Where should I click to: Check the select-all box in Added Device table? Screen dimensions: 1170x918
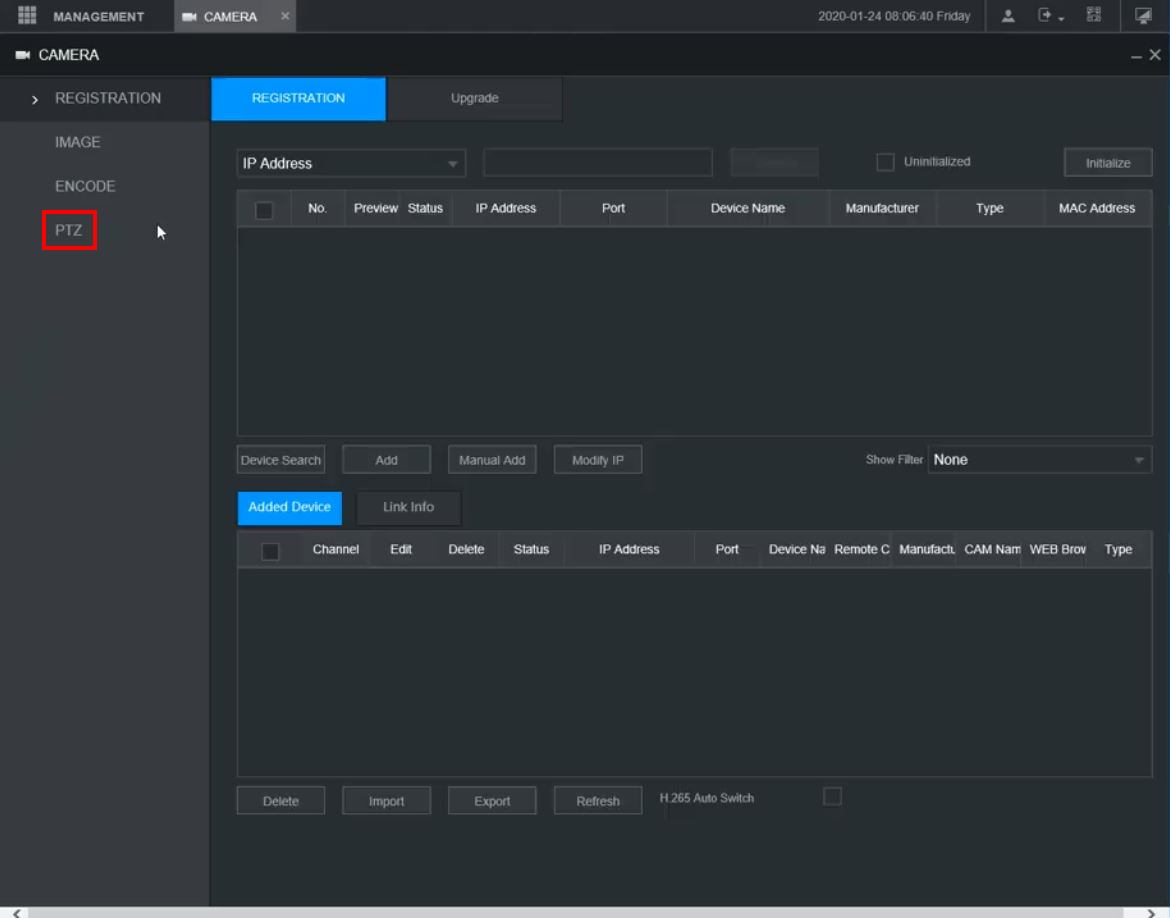270,550
